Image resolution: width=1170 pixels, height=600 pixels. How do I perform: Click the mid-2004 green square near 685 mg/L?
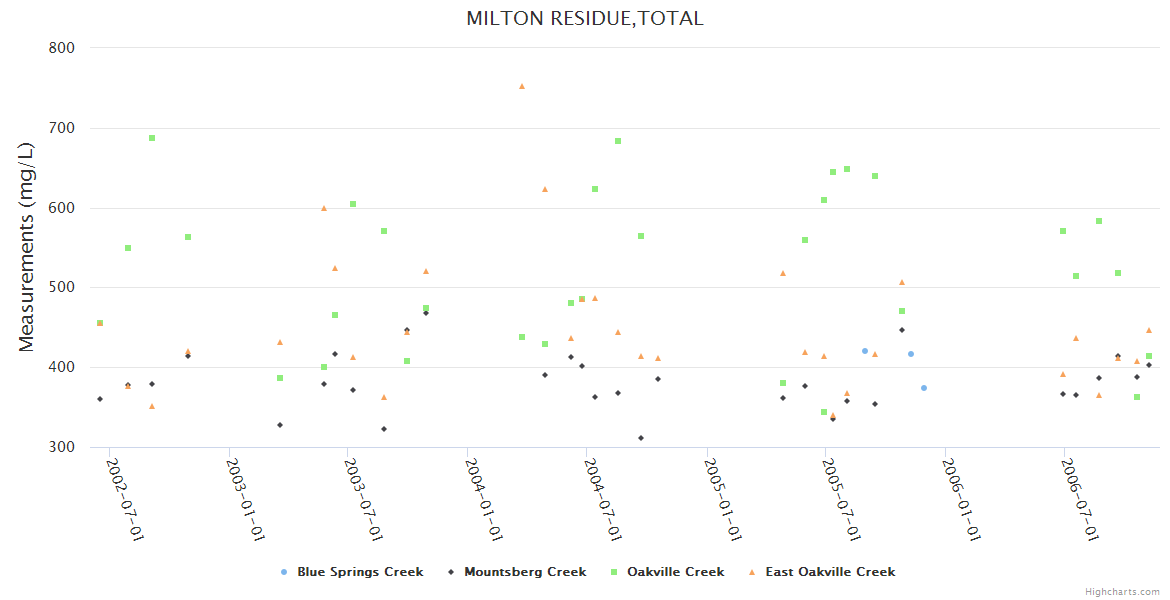pos(618,141)
